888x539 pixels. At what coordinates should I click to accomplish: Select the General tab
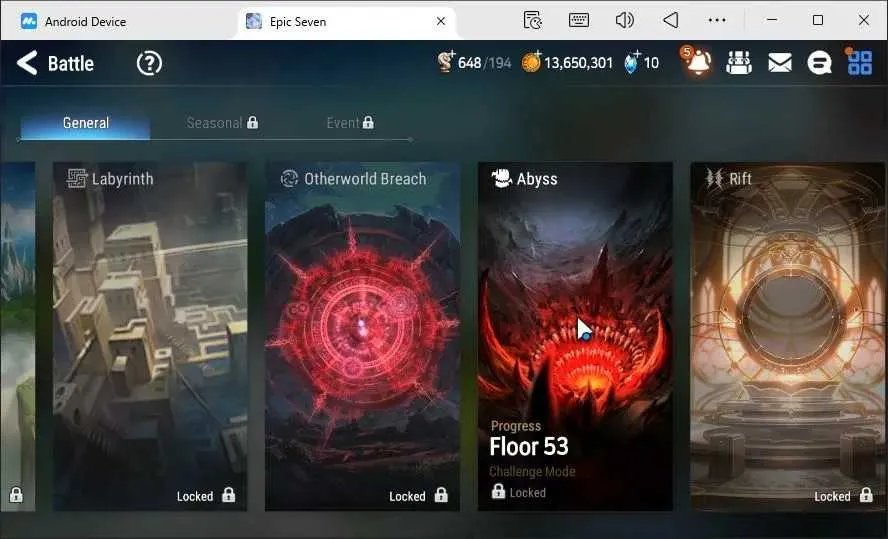pos(86,123)
